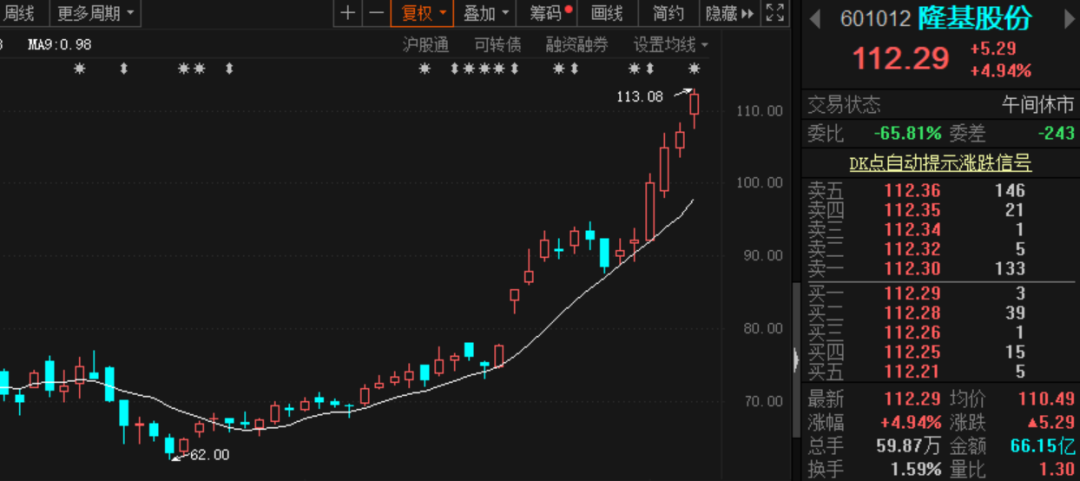Click the minus zoom-out chart button

(376, 13)
